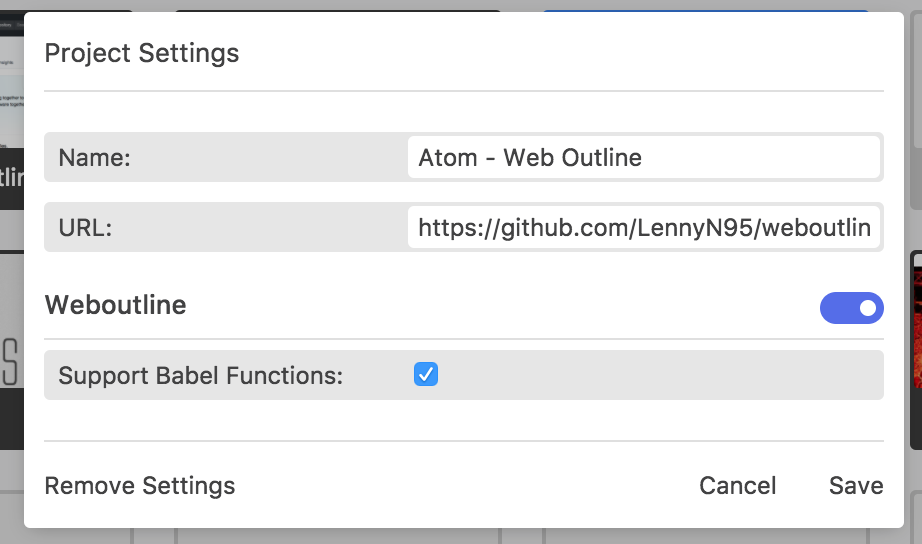Image resolution: width=922 pixels, height=544 pixels.
Task: Click the black card peeking above the dialog
Action: pyautogui.click(x=338, y=11)
